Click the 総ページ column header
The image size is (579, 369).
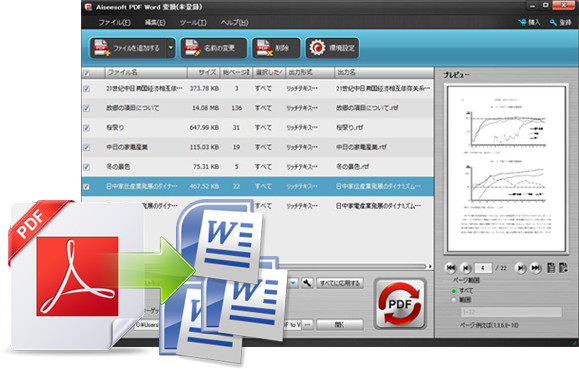pos(236,72)
